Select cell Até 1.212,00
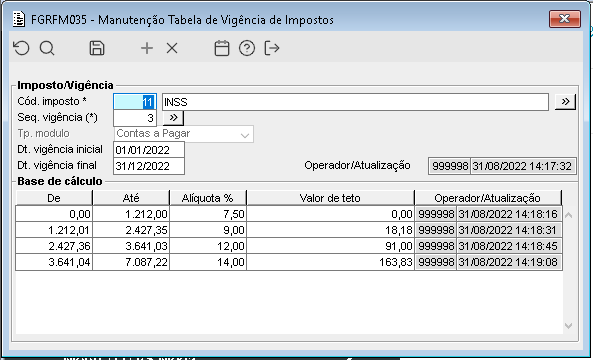Viewport: 593px width, 360px height. pyautogui.click(x=131, y=214)
